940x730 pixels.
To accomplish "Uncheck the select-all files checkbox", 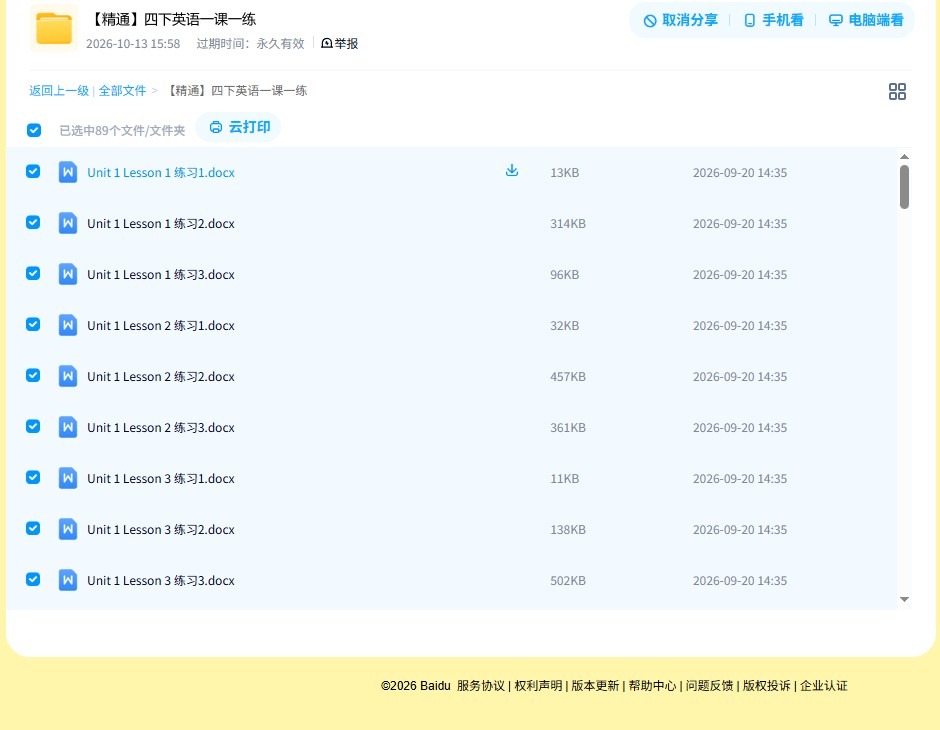I will coord(34,130).
